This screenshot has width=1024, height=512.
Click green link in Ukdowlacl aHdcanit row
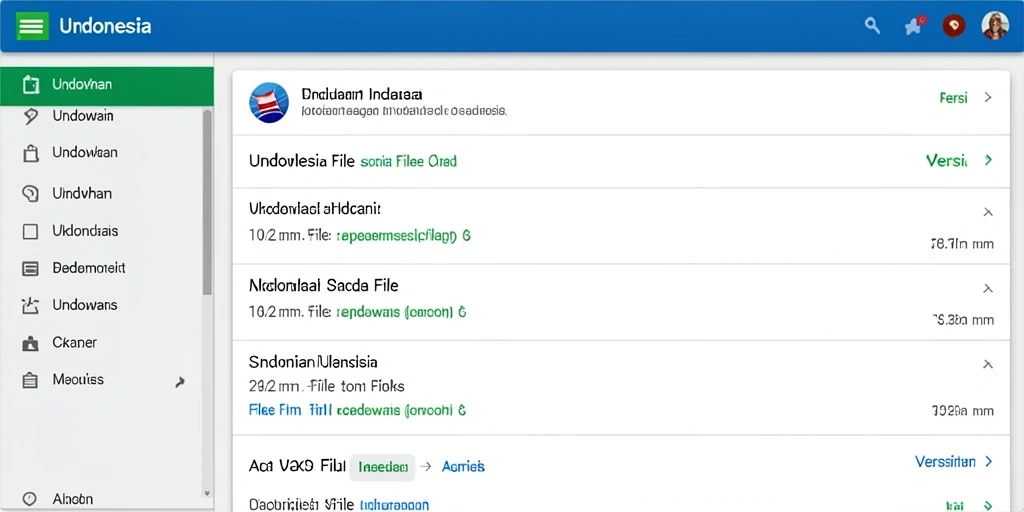coord(403,236)
